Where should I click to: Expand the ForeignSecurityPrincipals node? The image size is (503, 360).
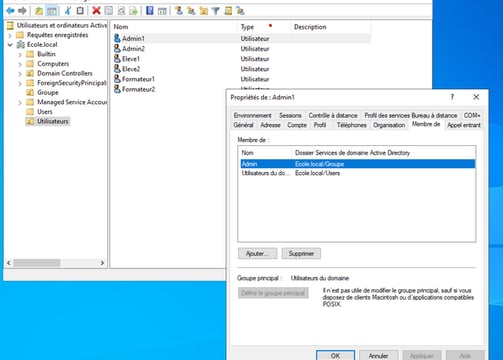(x=20, y=83)
